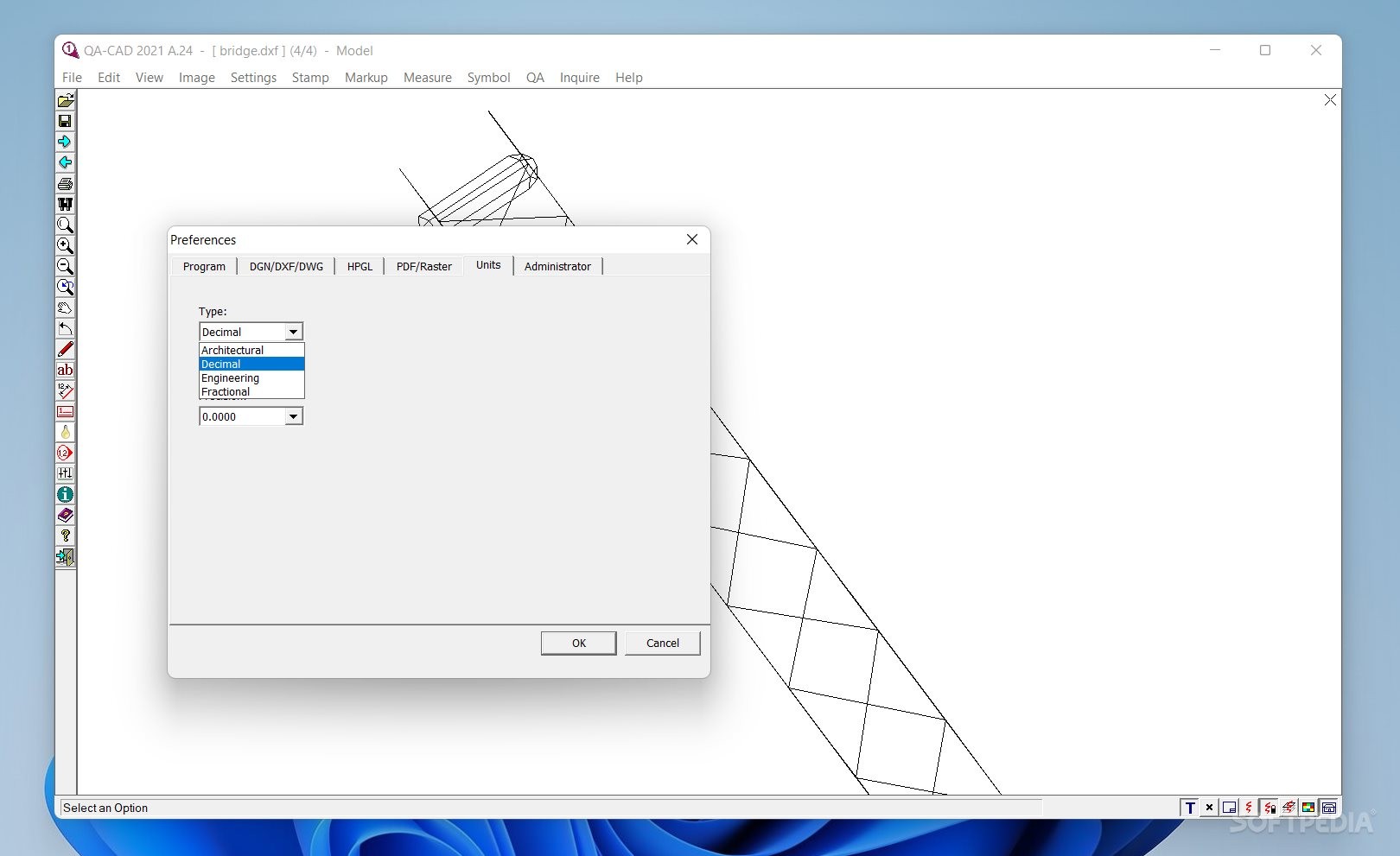Viewport: 1400px width, 856px height.
Task: Select the 'ab' text markup tool
Action: (65, 370)
